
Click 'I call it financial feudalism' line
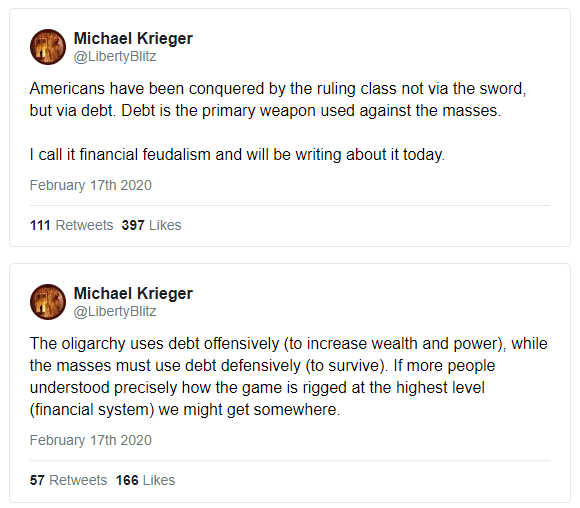237,155
